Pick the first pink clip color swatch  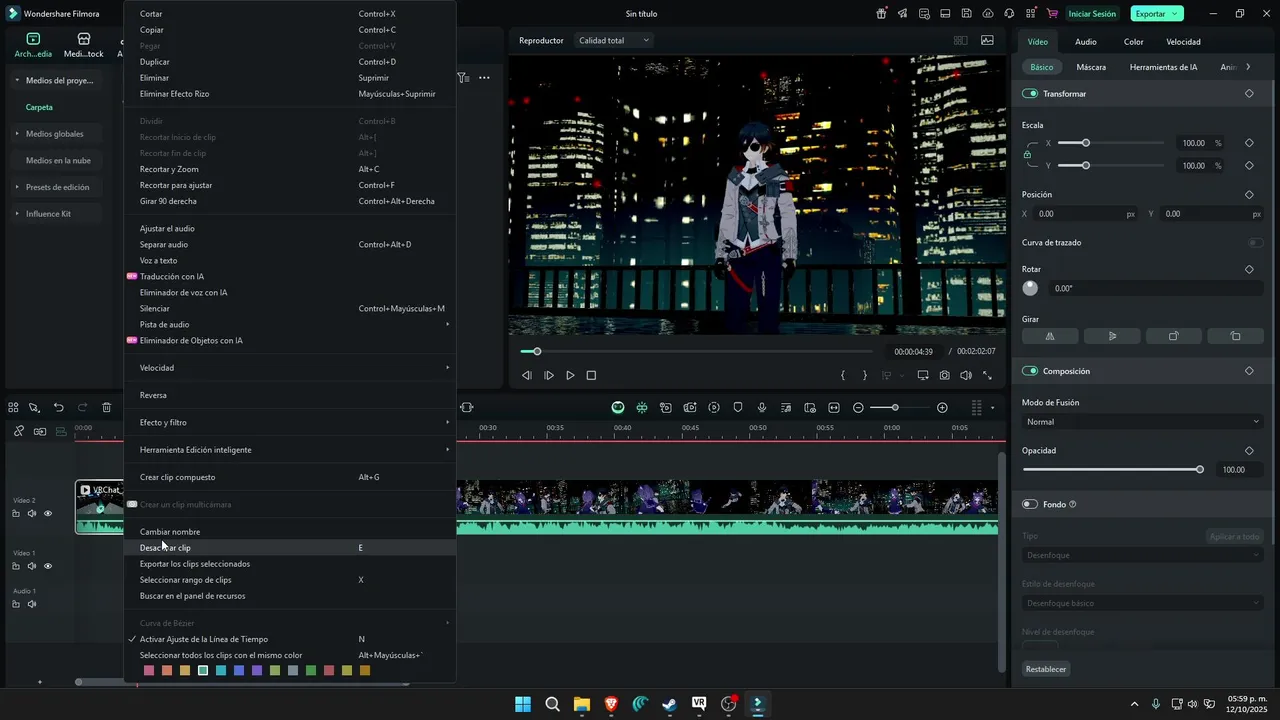pos(149,671)
